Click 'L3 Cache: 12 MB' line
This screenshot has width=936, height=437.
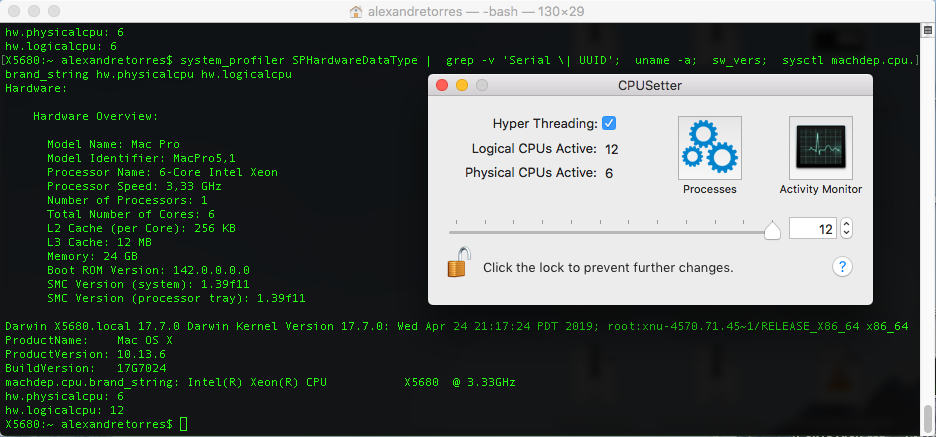[x=99, y=242]
